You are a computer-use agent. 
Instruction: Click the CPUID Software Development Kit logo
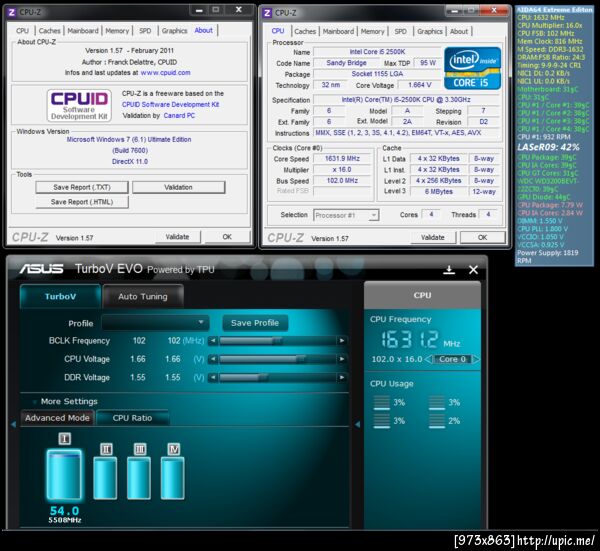[x=79, y=106]
